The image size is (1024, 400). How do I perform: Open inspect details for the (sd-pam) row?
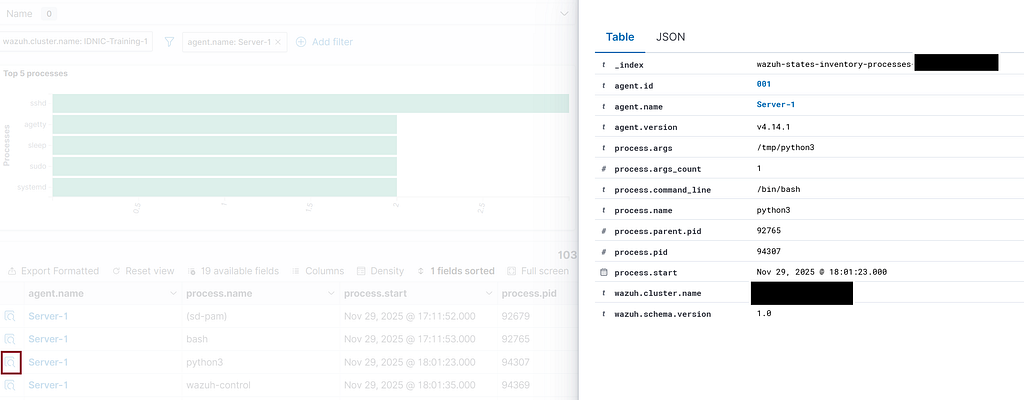pos(10,316)
